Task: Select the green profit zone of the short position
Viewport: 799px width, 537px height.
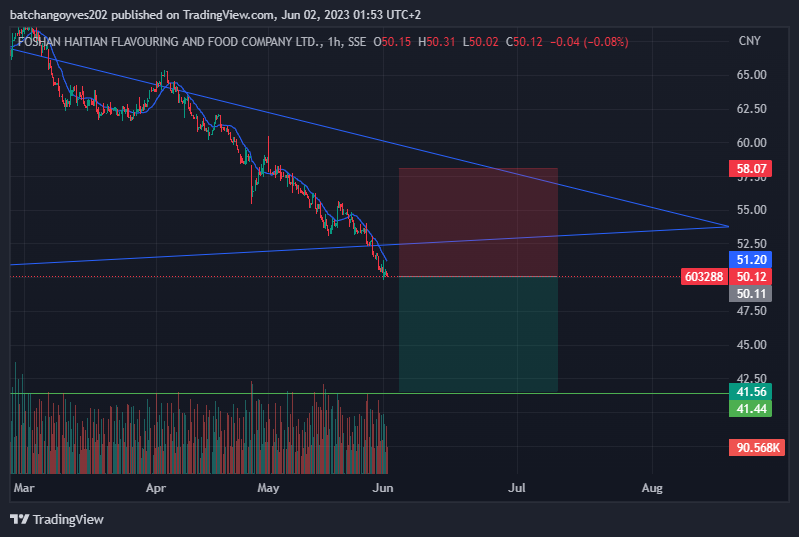Action: coord(478,334)
